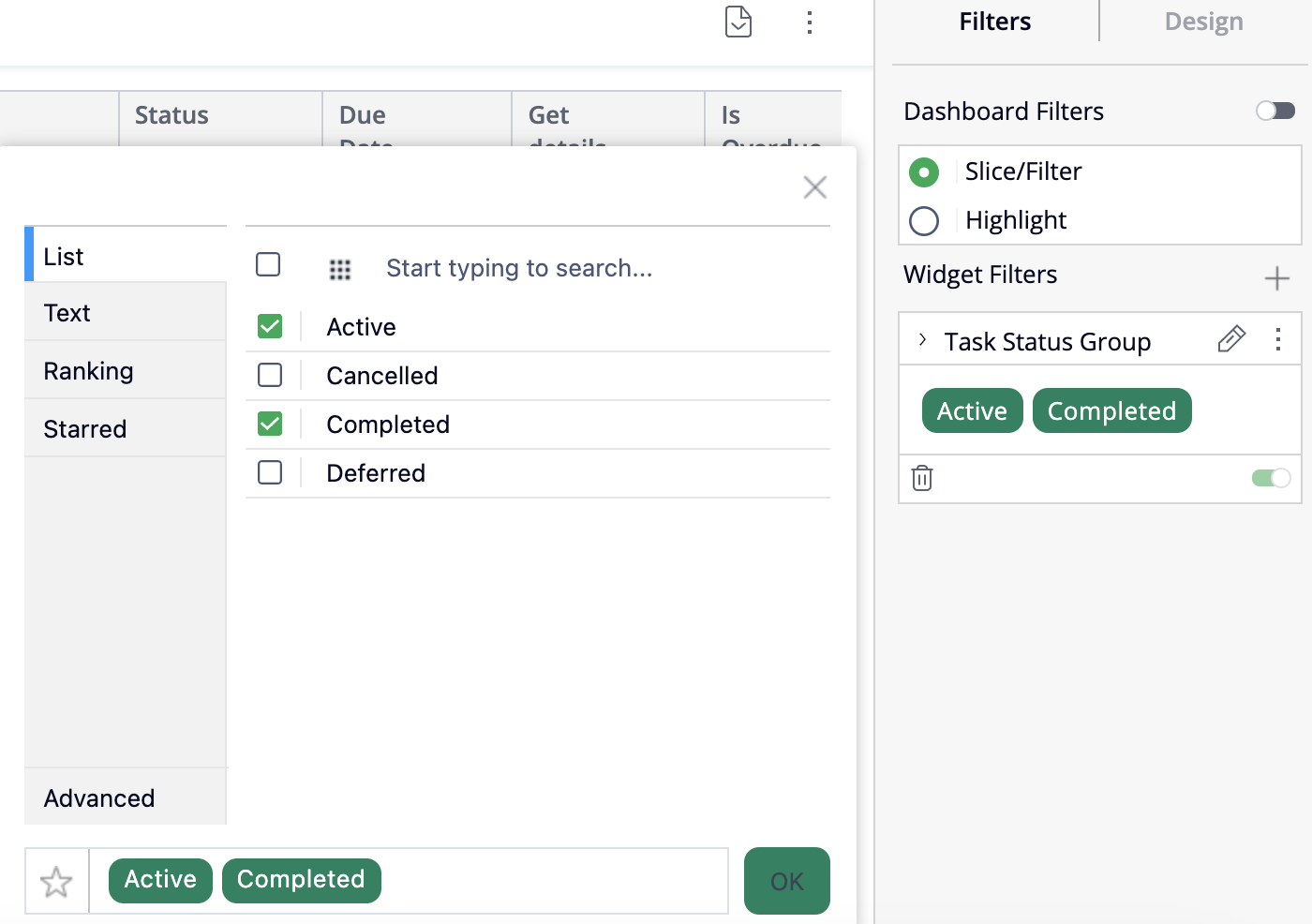The image size is (1312, 924).
Task: Expand the Task Status Group filter
Action: 923,340
